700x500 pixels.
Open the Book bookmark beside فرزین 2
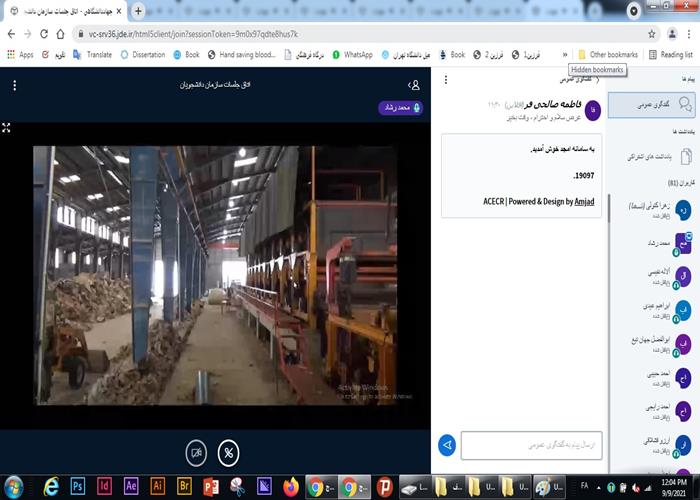coord(452,54)
